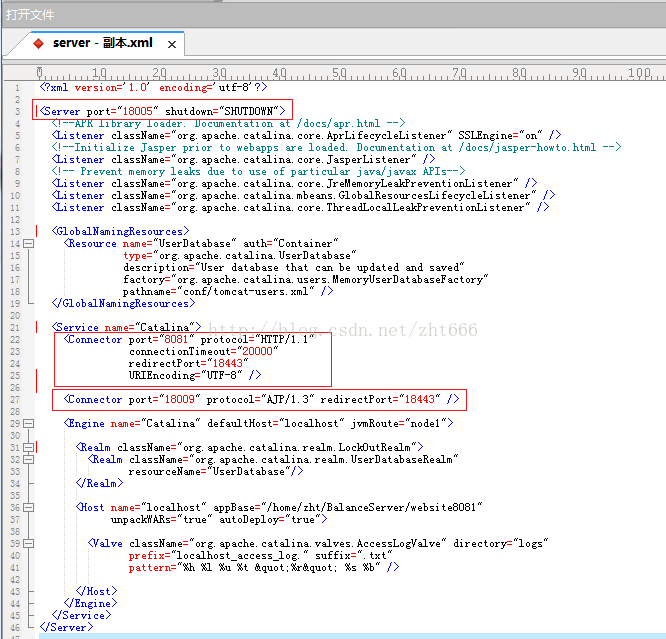Click the SSLEngine value "on"

(531, 136)
